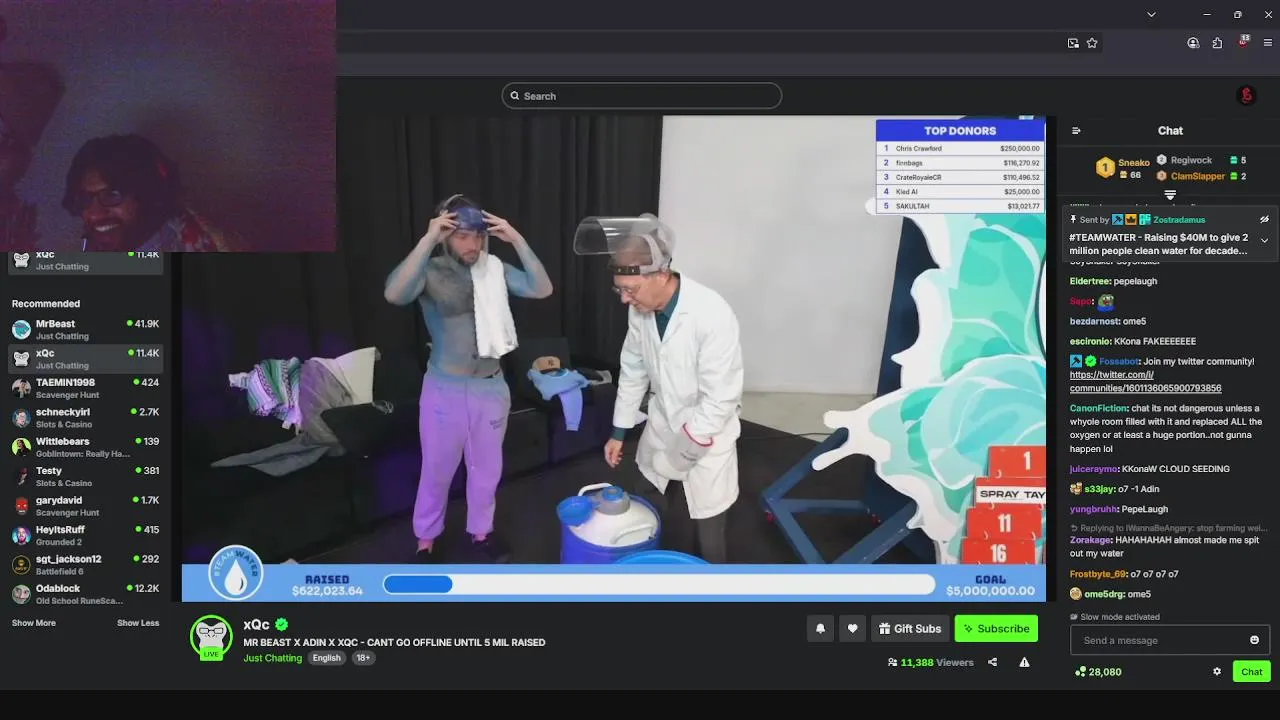Open the Gift Subs dialog
The width and height of the screenshot is (1280, 720).
[x=910, y=629]
